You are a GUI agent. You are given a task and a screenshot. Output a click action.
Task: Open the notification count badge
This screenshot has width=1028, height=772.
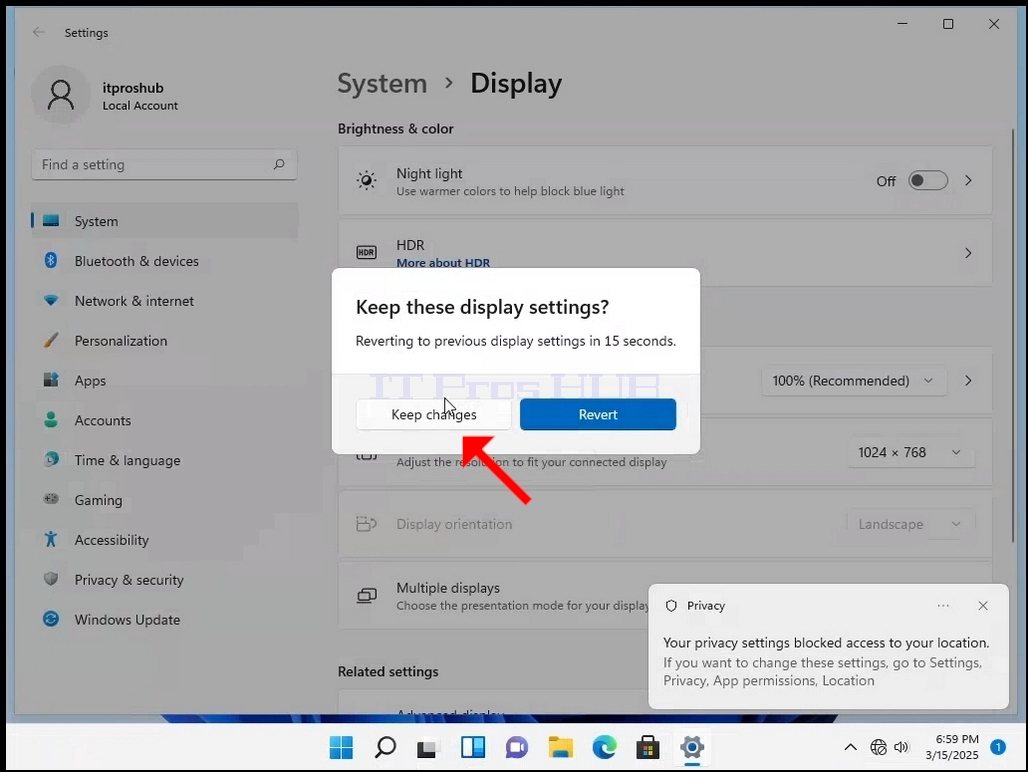998,746
